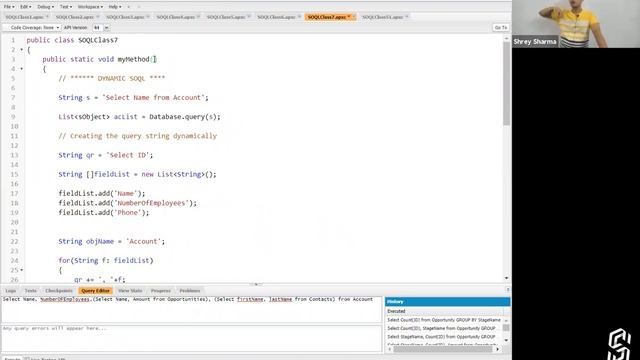The width and height of the screenshot is (640, 360).
Task: Click into the SOQL query text area
Action: (191, 309)
